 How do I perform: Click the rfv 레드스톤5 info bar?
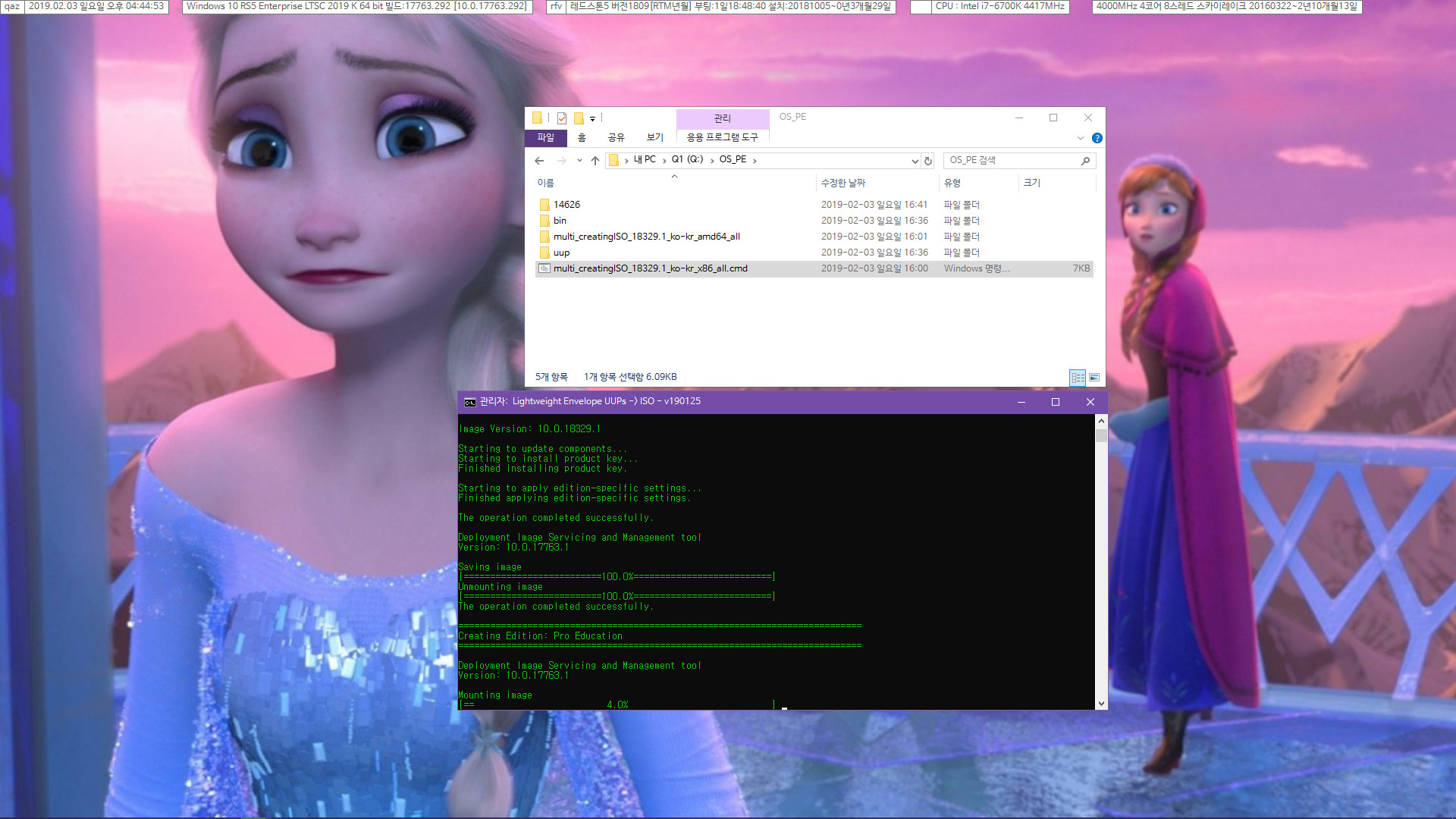[x=720, y=6]
